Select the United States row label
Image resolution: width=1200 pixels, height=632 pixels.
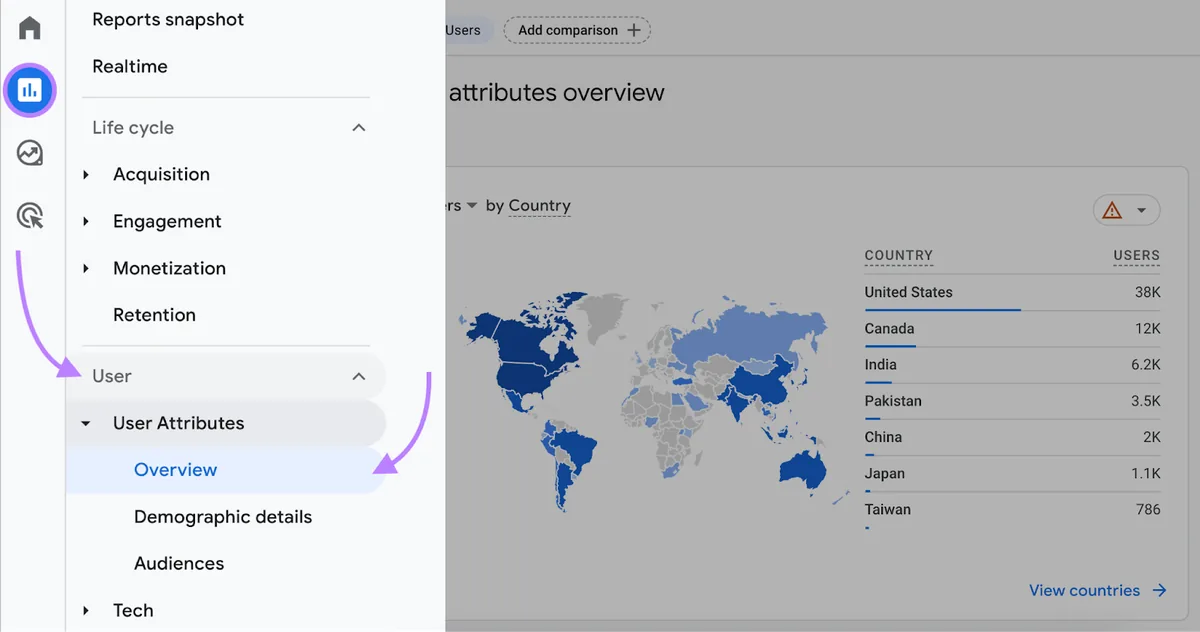coord(909,292)
